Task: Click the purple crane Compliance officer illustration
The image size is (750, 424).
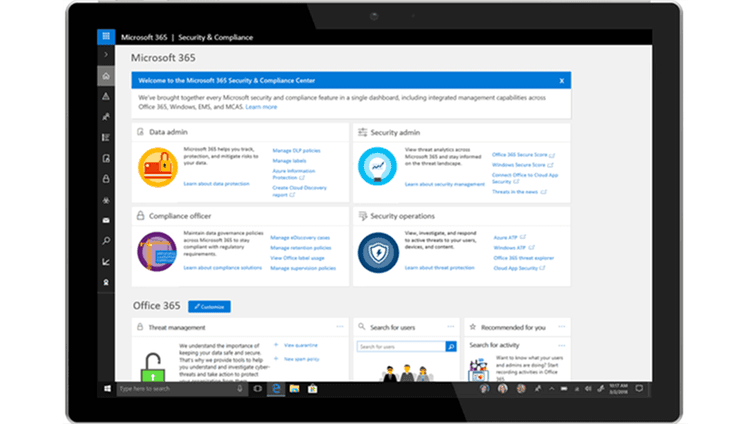Action: click(x=157, y=252)
